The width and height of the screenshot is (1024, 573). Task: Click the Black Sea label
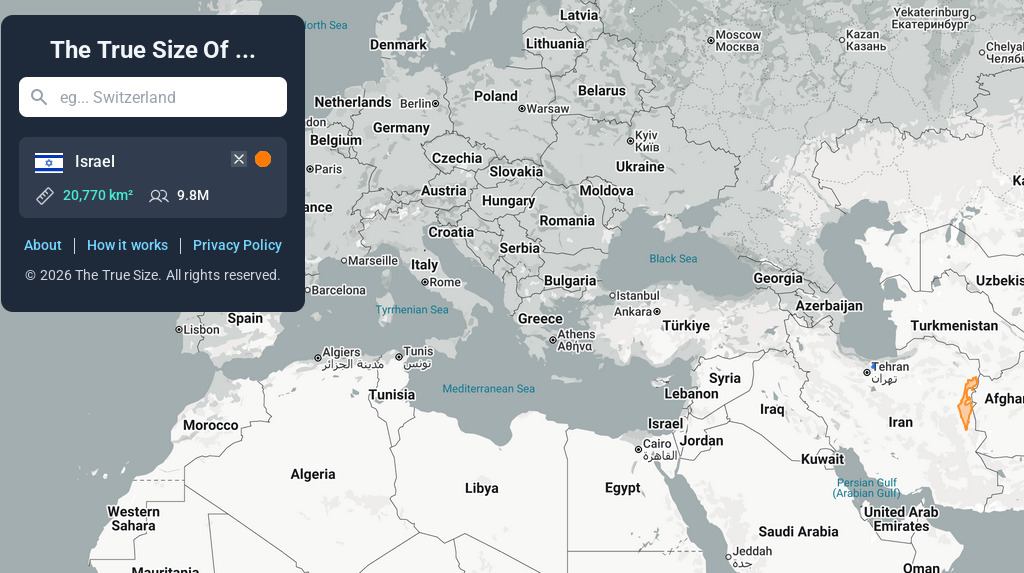point(673,259)
